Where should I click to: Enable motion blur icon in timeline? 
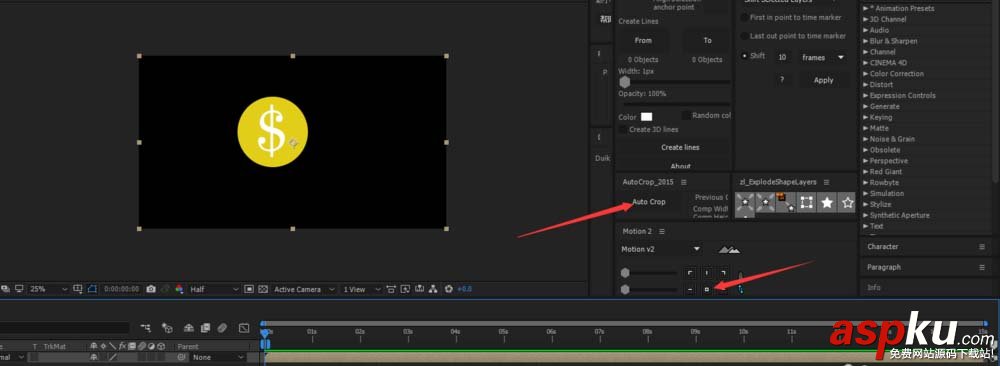click(x=222, y=328)
